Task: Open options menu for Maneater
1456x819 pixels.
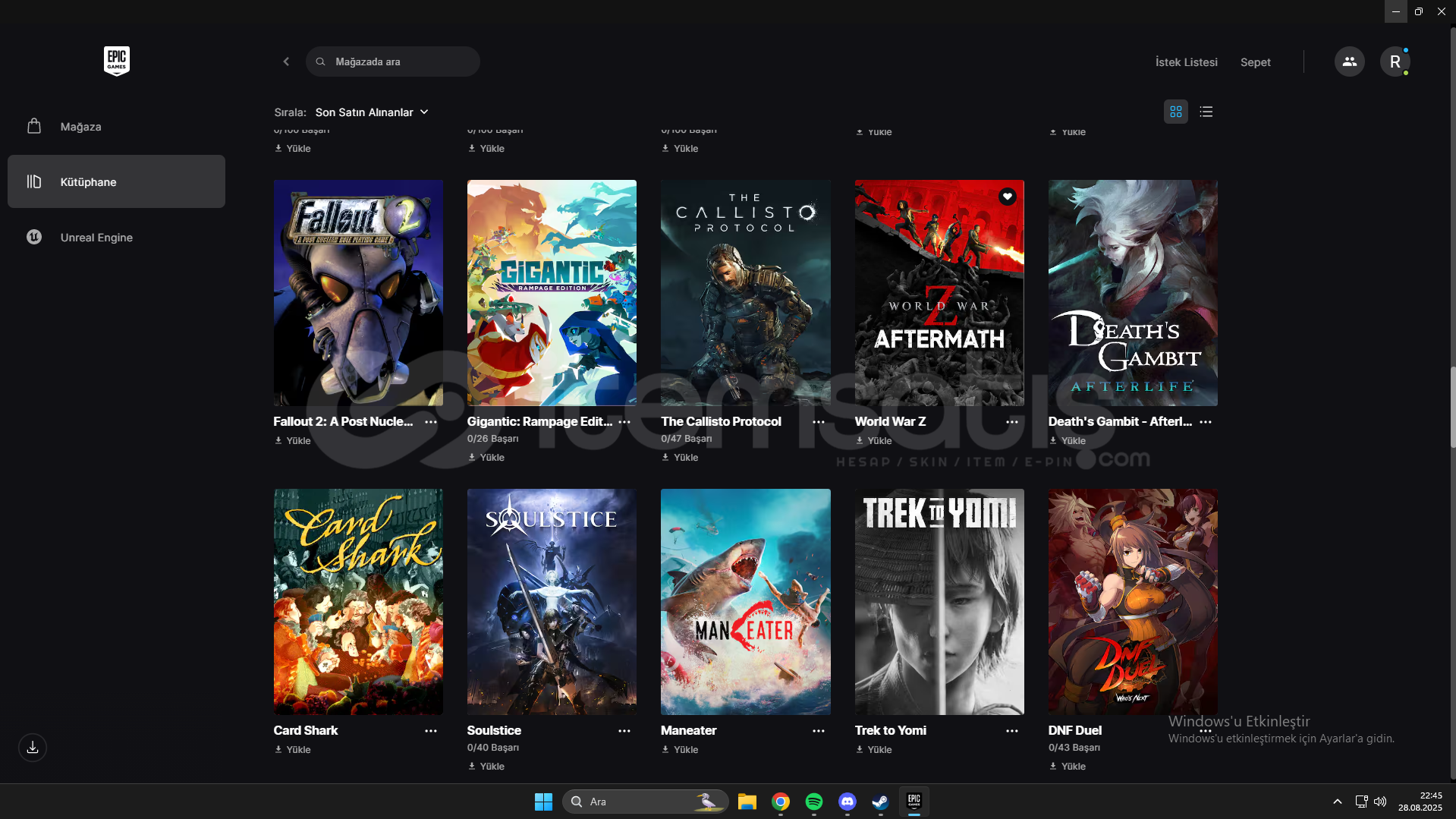Action: tap(819, 731)
